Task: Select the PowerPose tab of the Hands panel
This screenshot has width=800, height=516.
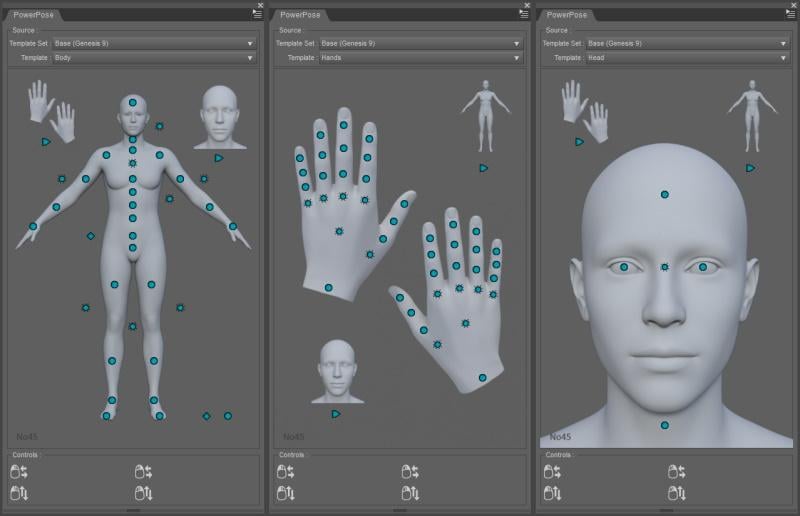Action: click(300, 15)
